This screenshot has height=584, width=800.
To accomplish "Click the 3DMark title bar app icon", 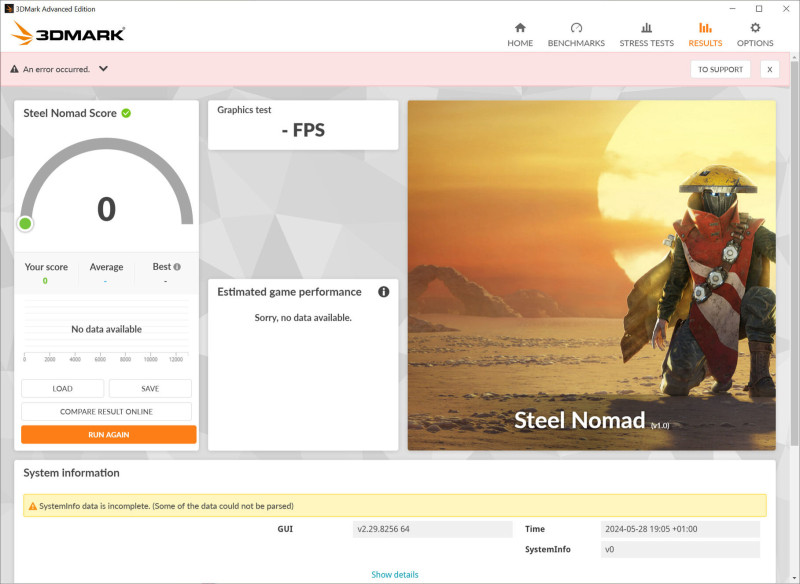I will tap(9, 9).
